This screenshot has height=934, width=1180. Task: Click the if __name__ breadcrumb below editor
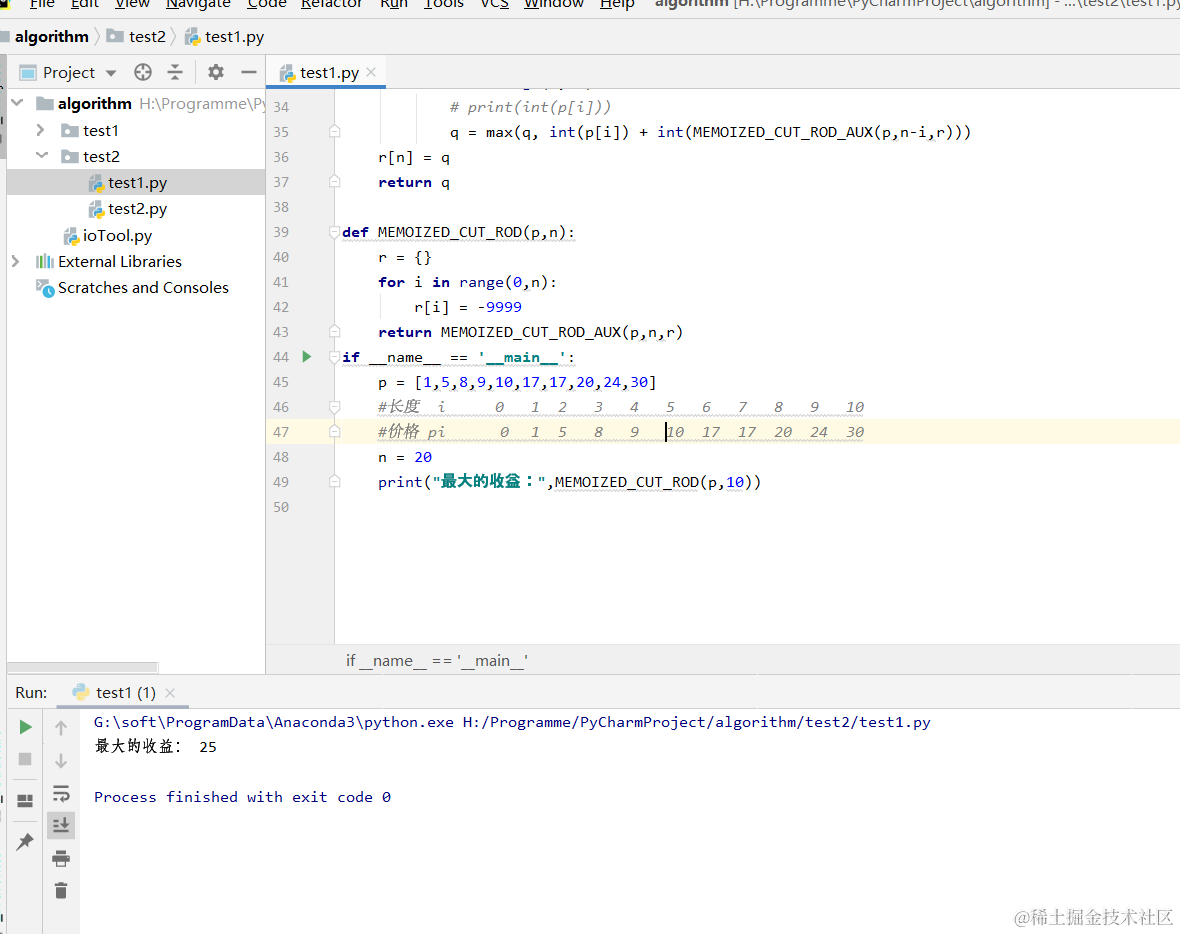(436, 660)
